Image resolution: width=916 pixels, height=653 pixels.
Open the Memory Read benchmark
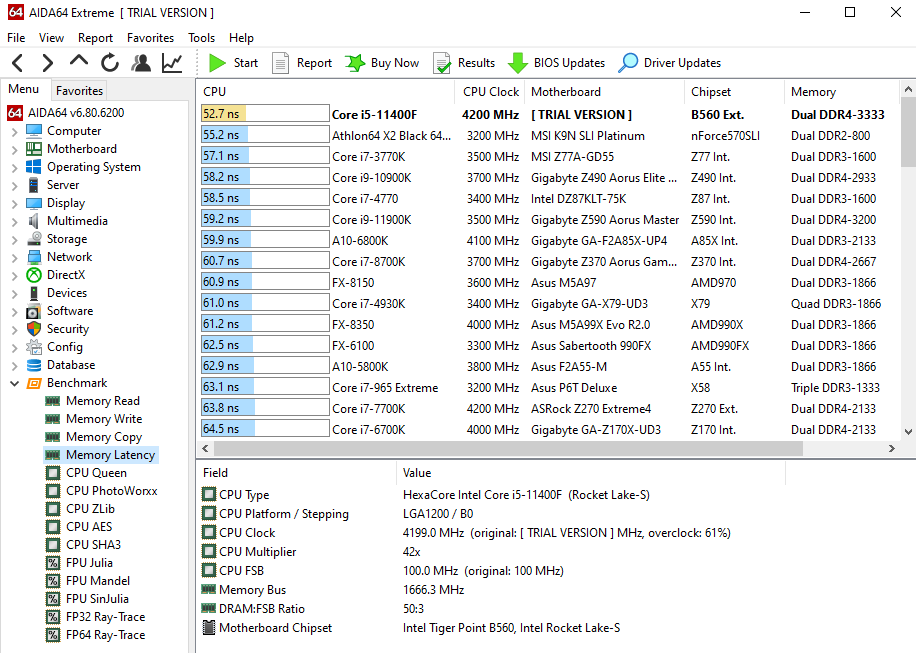[103, 401]
